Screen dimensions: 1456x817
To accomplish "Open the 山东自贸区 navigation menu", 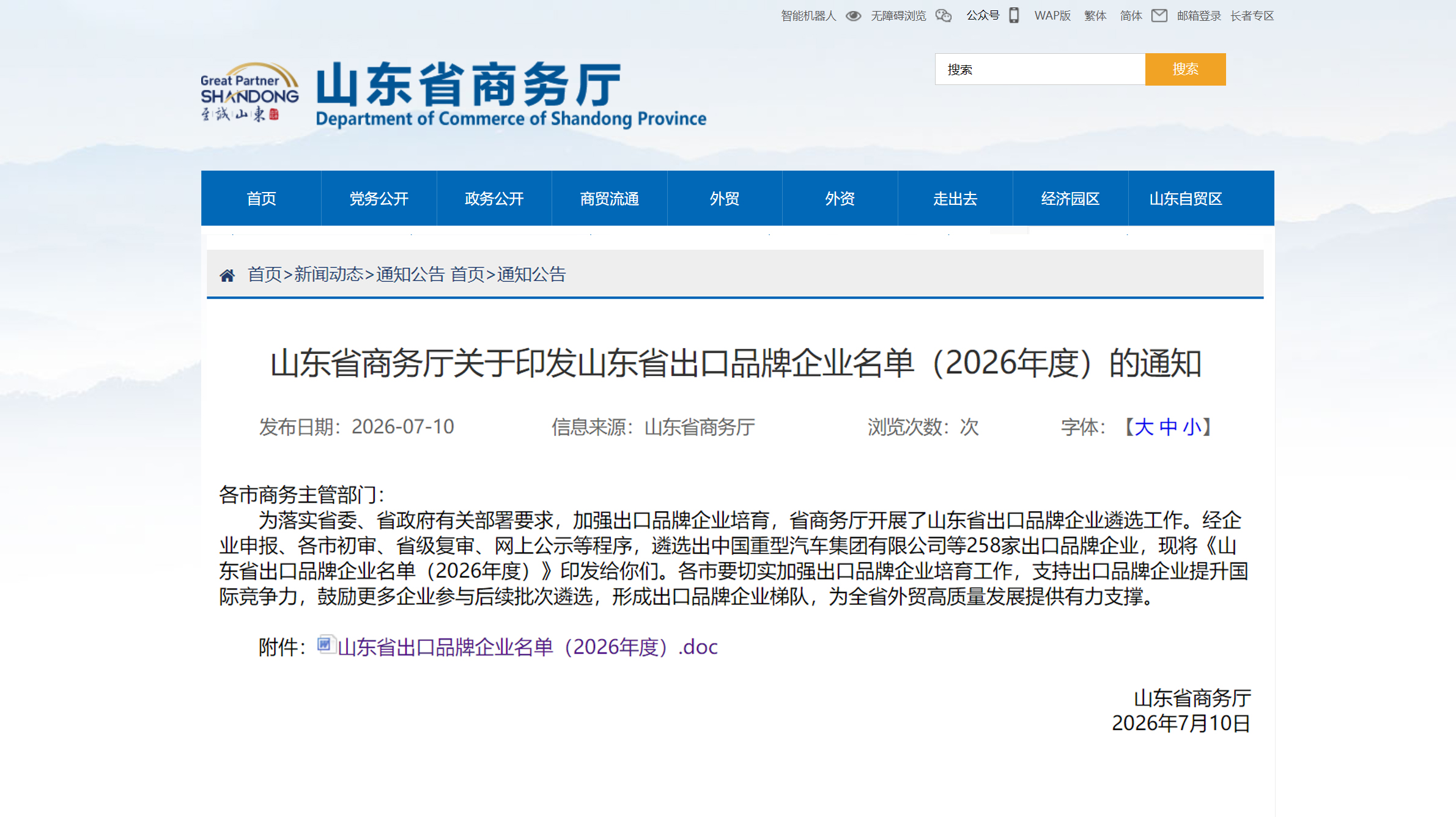I will coord(1186,199).
